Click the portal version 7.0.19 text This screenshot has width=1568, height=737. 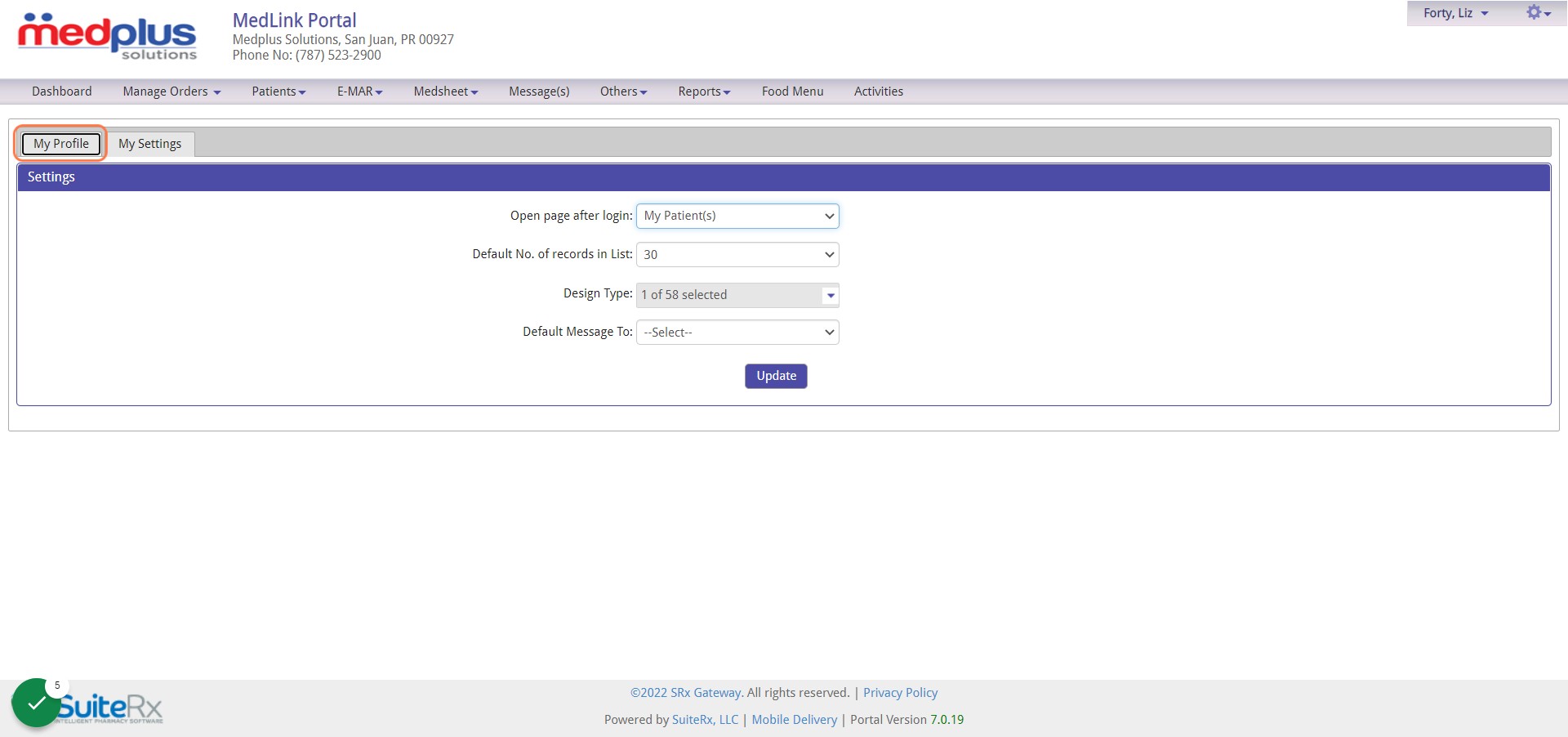(947, 720)
